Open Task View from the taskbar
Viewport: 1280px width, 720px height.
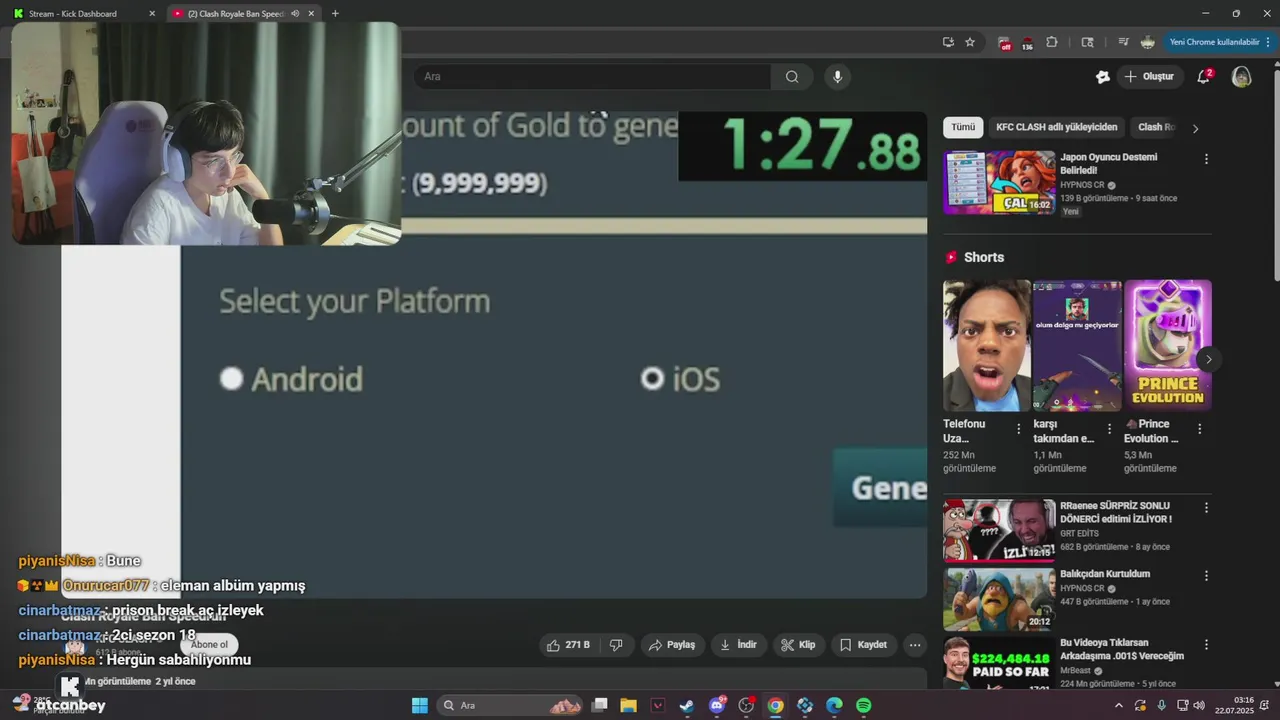tap(599, 705)
